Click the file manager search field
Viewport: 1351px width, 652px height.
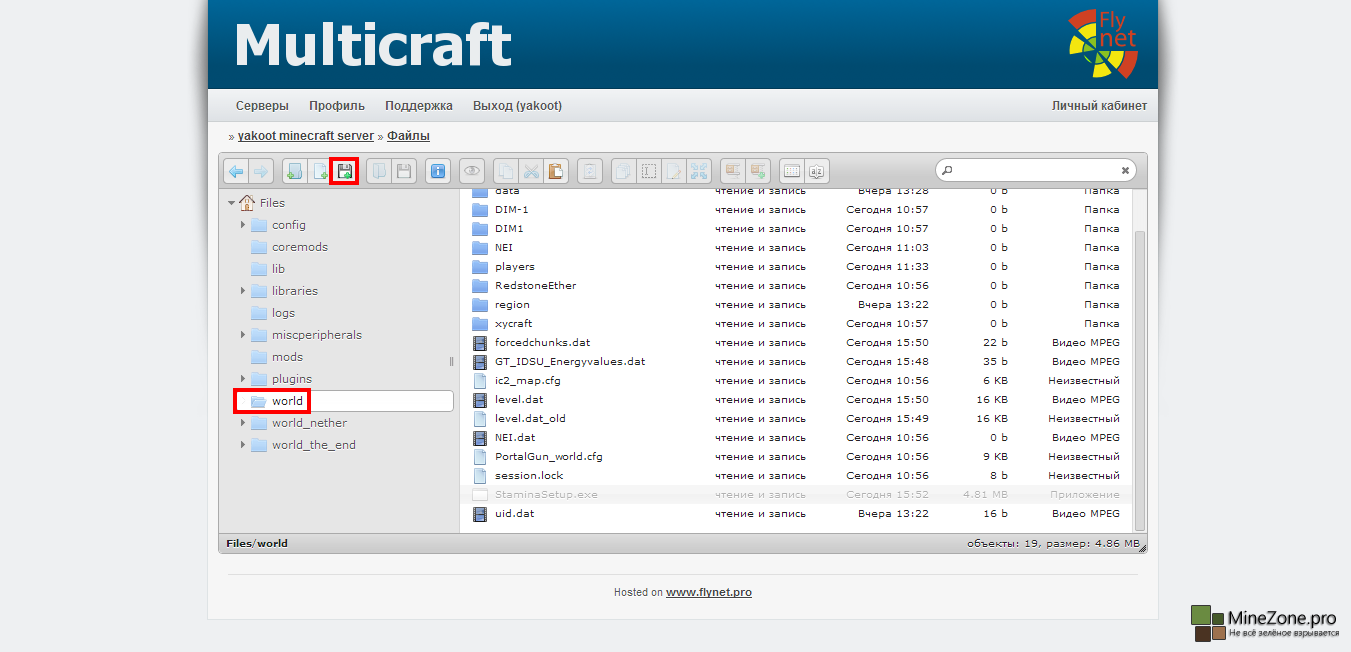point(1035,171)
